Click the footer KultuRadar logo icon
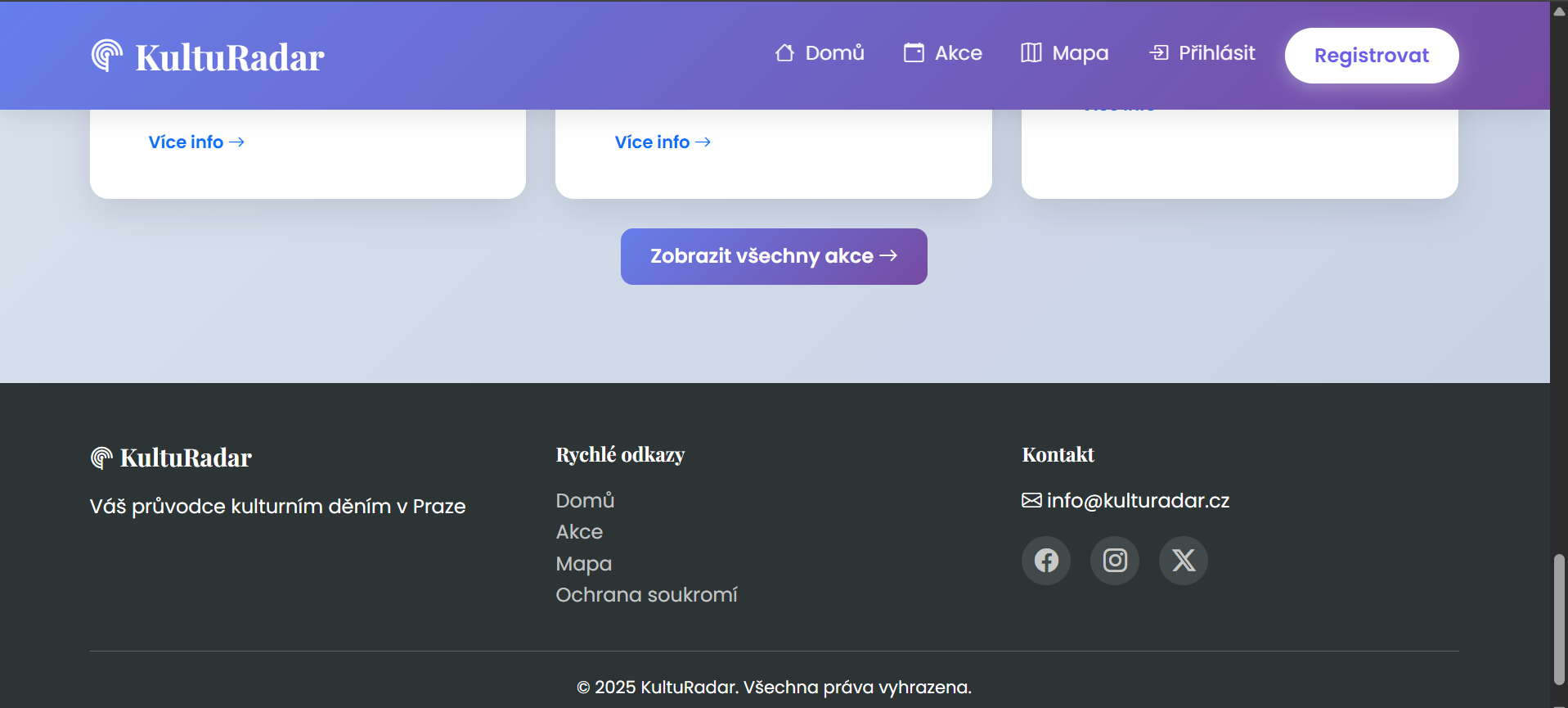 click(x=101, y=458)
